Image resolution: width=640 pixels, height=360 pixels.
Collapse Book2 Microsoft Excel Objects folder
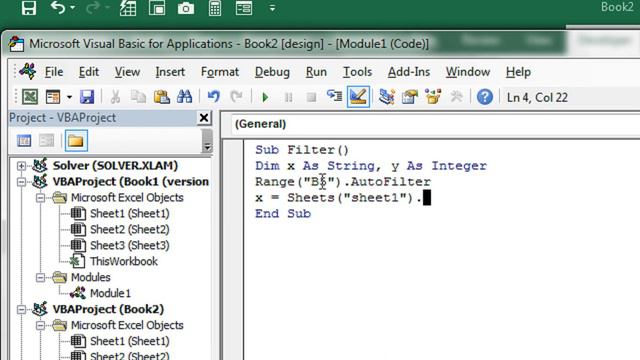tap(40, 325)
